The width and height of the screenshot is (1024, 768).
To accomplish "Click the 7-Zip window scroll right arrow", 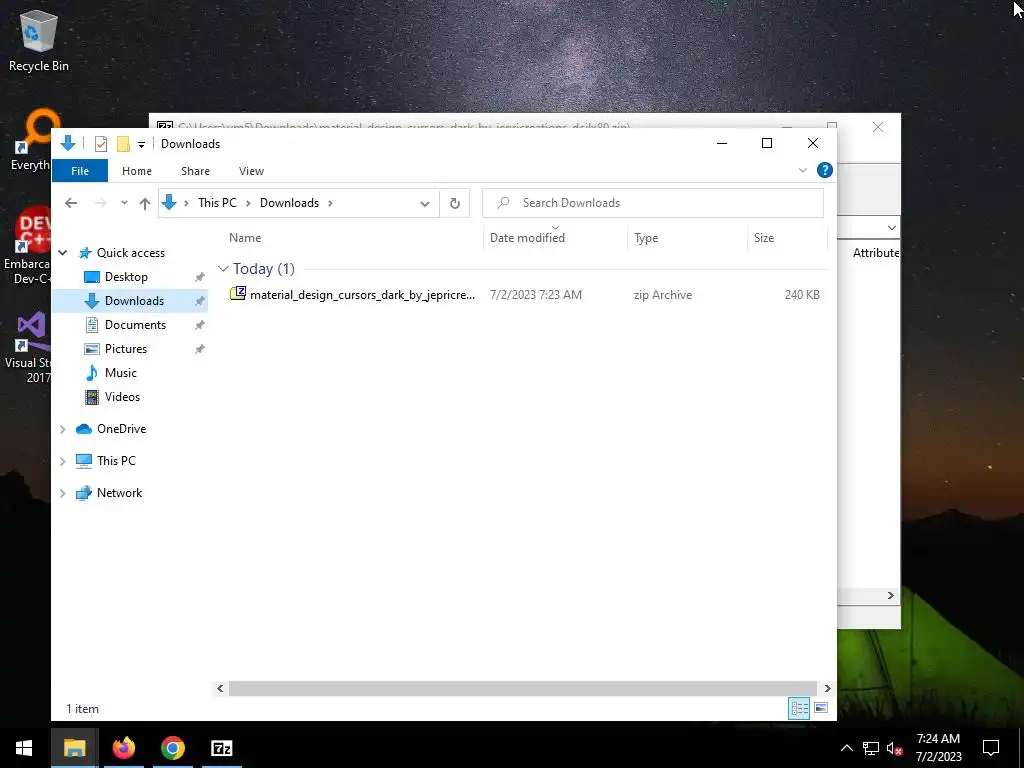I will click(891, 596).
